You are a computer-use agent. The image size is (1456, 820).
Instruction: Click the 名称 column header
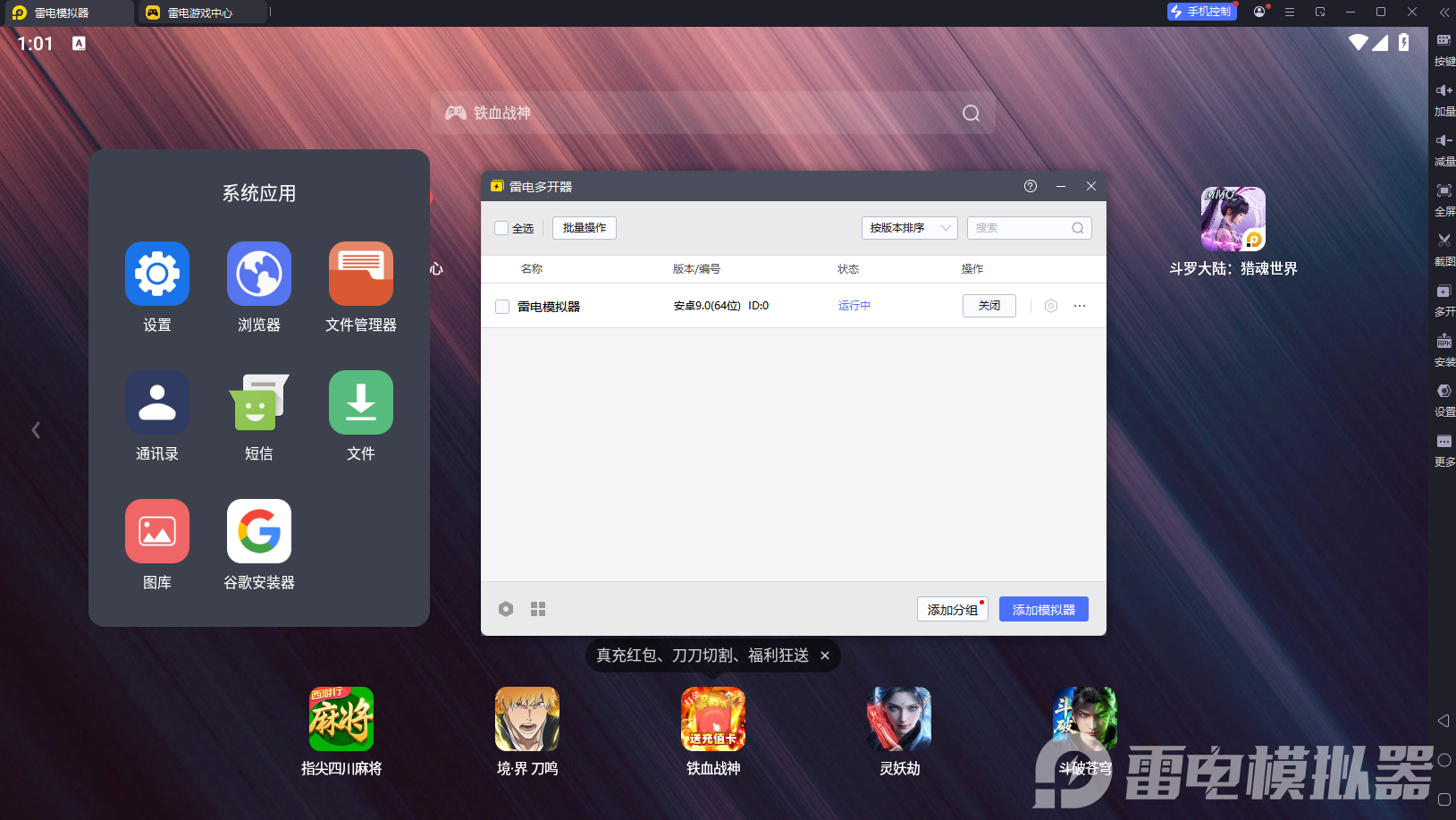click(532, 269)
